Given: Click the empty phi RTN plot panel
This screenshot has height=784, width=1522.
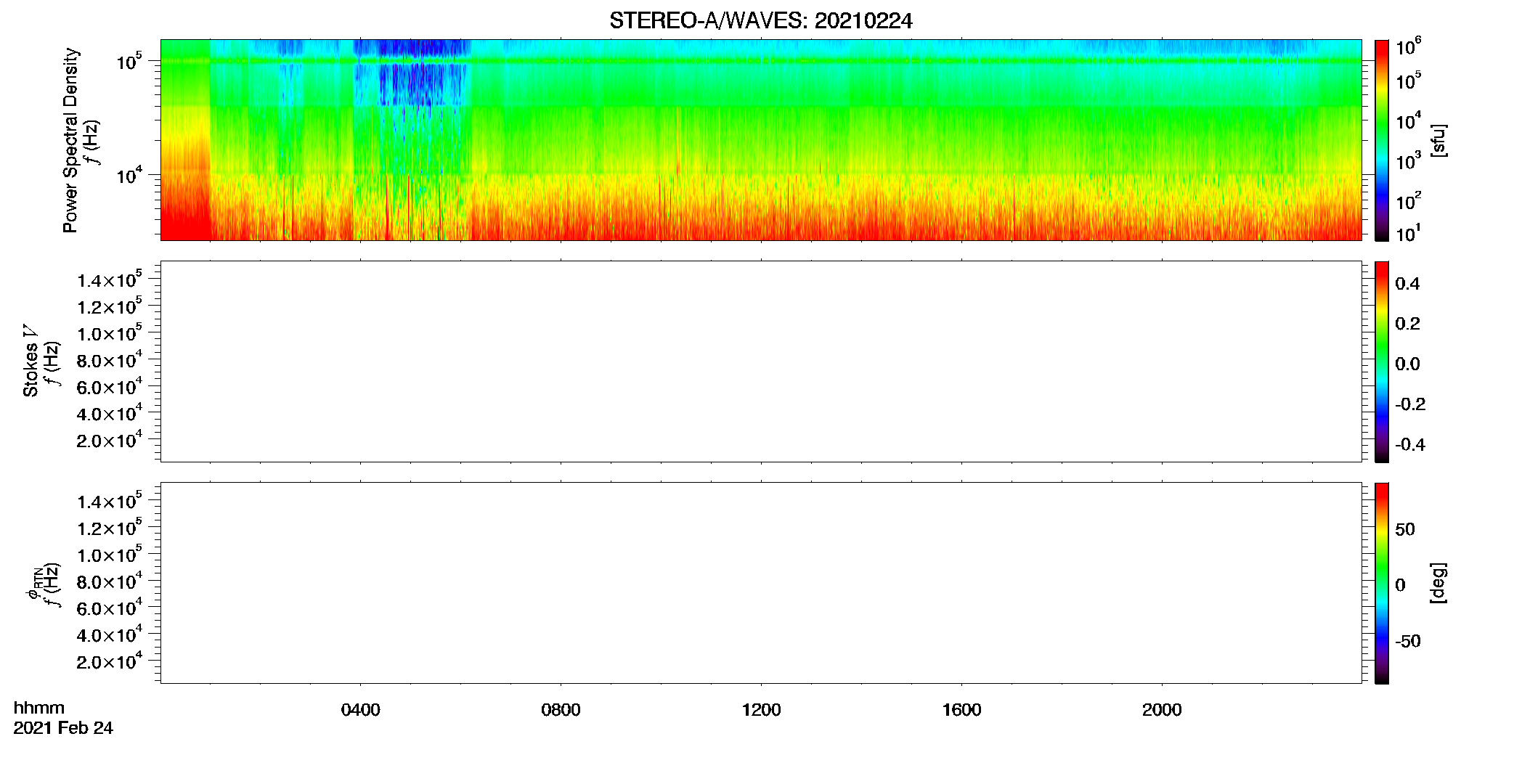Looking at the screenshot, I should click(761, 583).
